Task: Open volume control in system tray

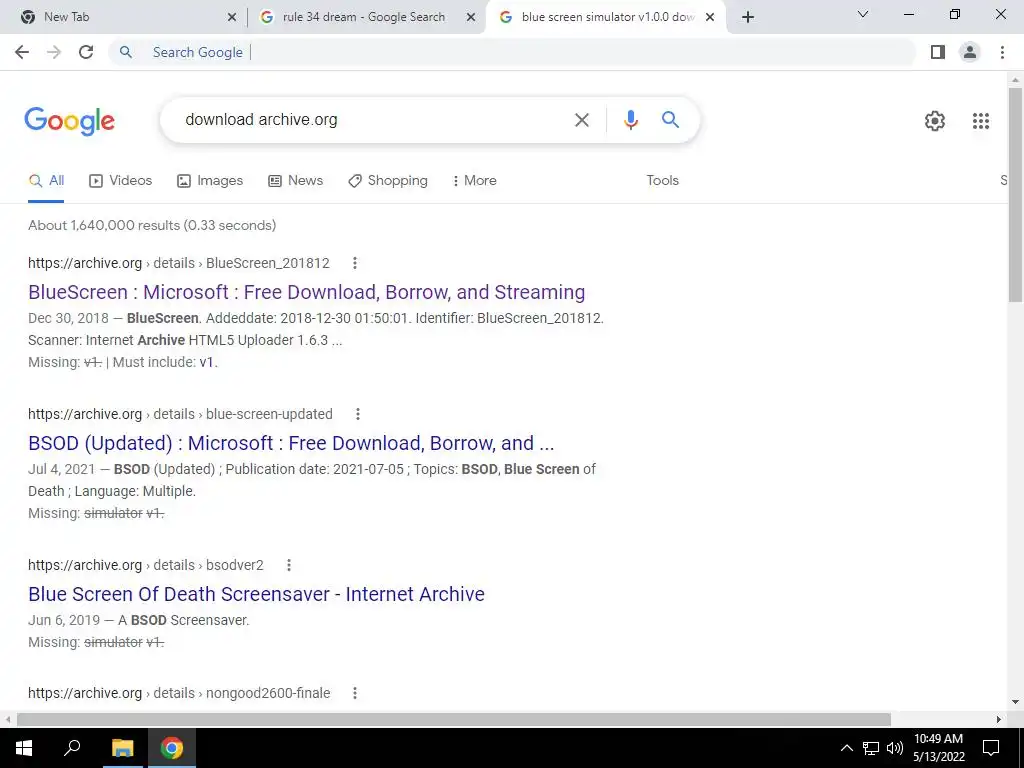Action: click(895, 748)
